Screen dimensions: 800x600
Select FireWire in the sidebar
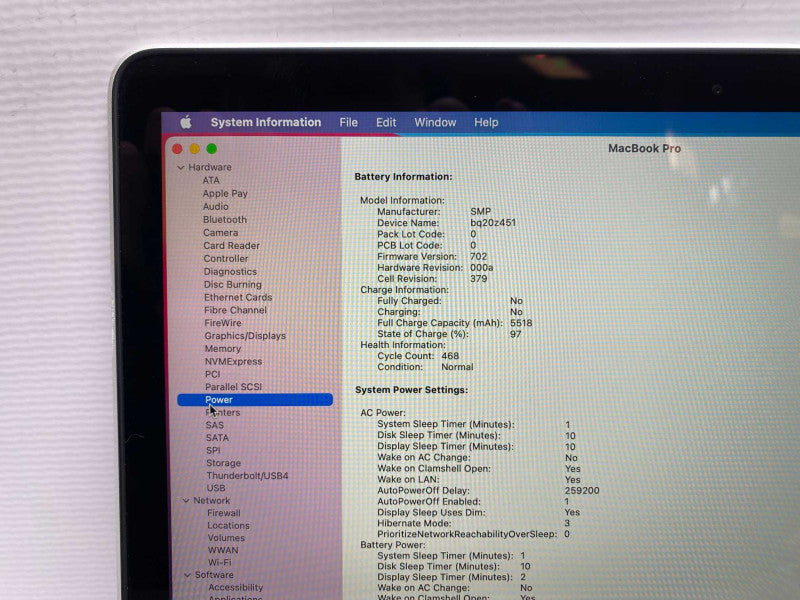coord(222,323)
